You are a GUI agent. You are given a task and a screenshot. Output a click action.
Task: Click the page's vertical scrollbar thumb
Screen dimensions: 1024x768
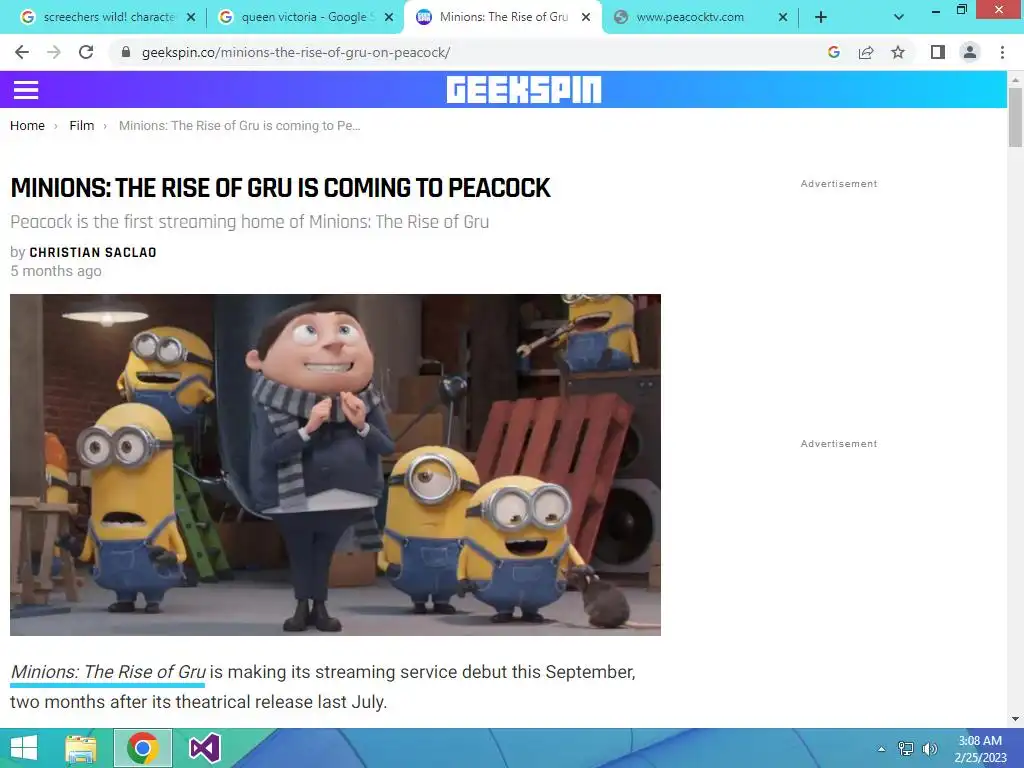1015,118
